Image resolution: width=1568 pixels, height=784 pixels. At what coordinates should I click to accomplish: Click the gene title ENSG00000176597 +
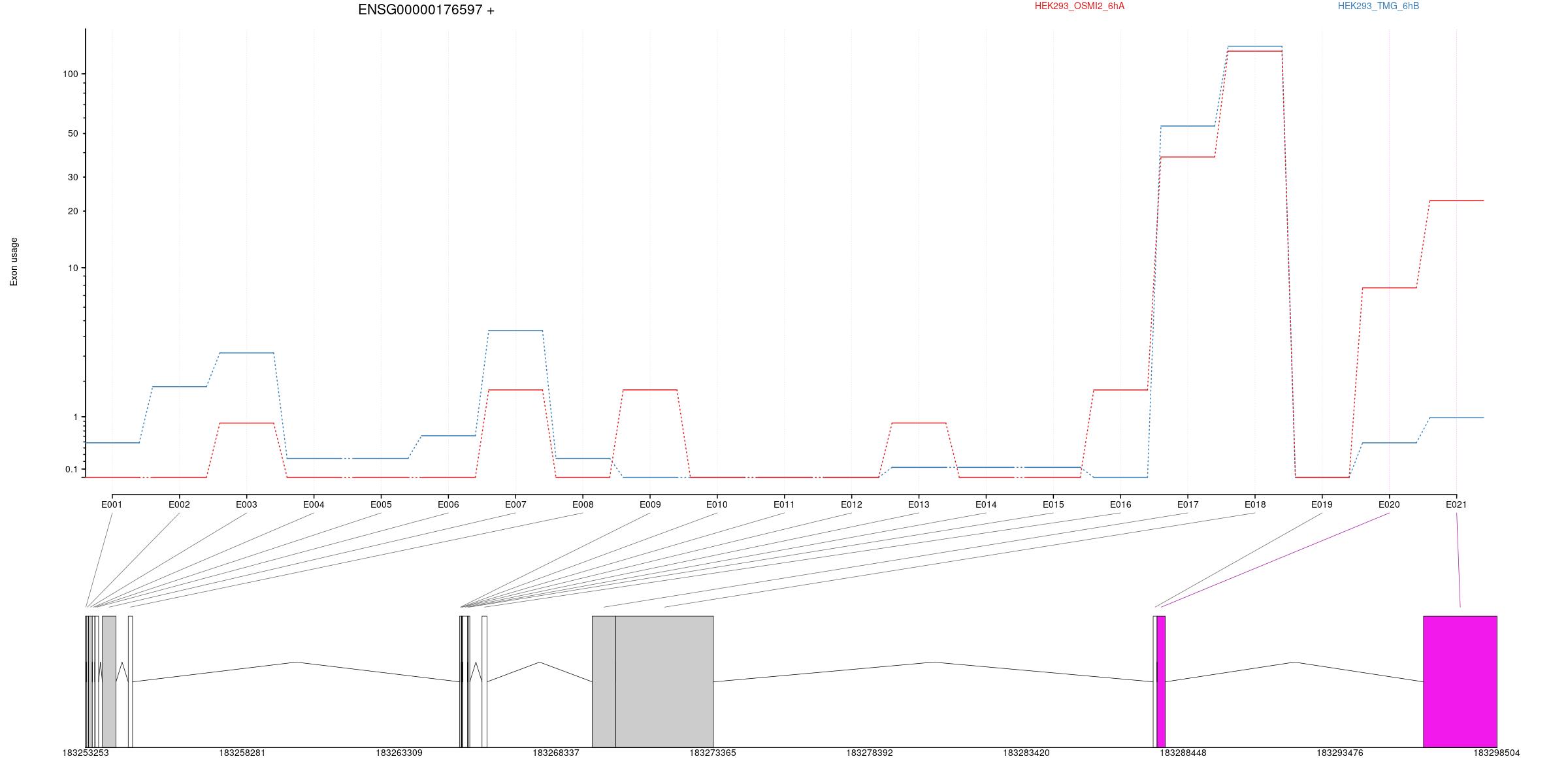[426, 10]
